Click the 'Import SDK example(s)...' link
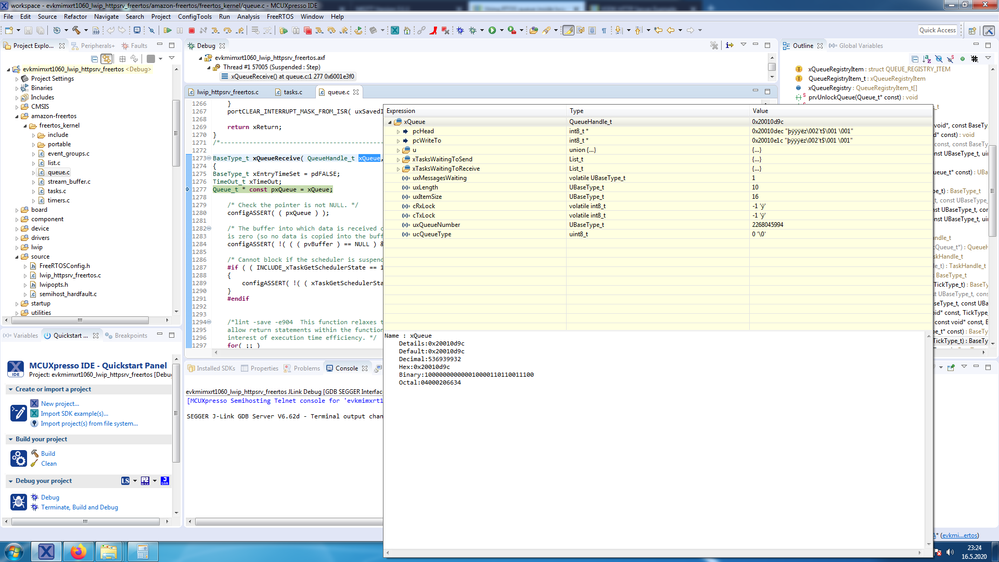Viewport: 999px width, 562px height. 74,413
